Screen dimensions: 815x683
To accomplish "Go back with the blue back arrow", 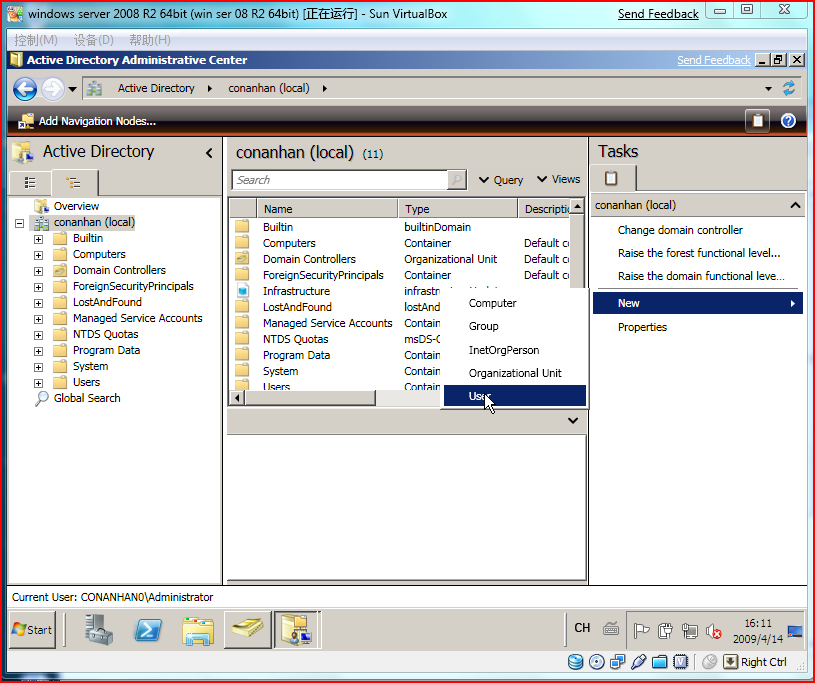I will pos(24,89).
